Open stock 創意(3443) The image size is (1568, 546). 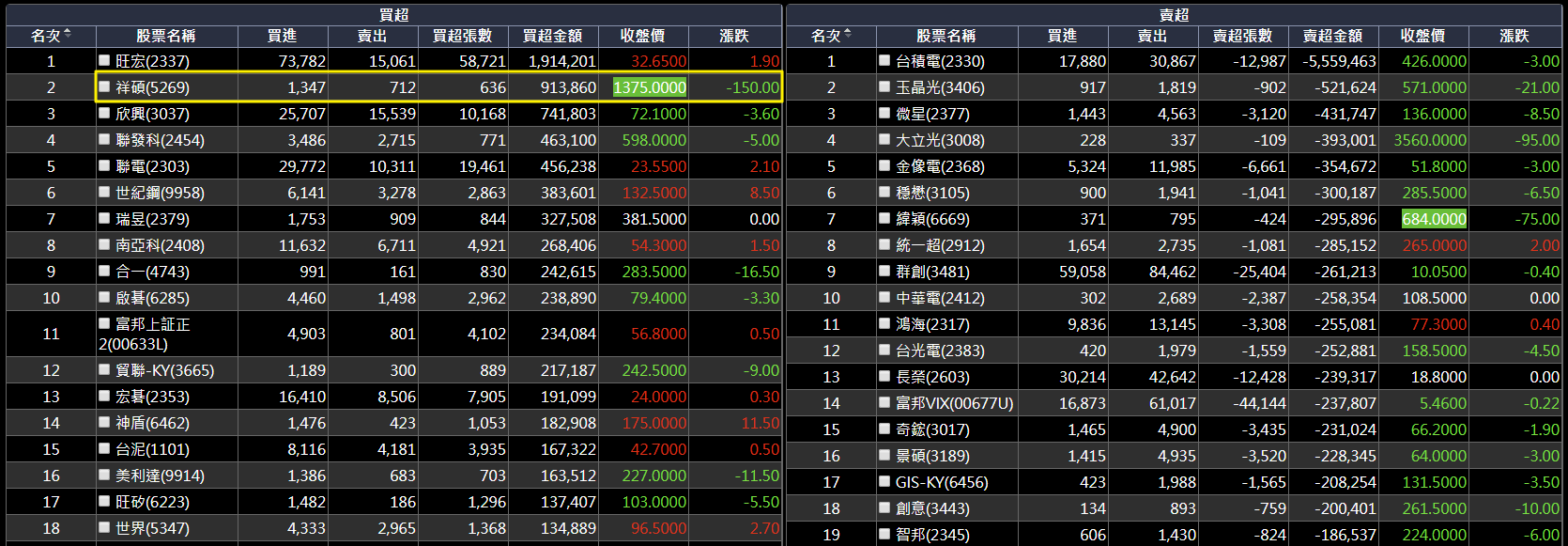click(x=932, y=508)
